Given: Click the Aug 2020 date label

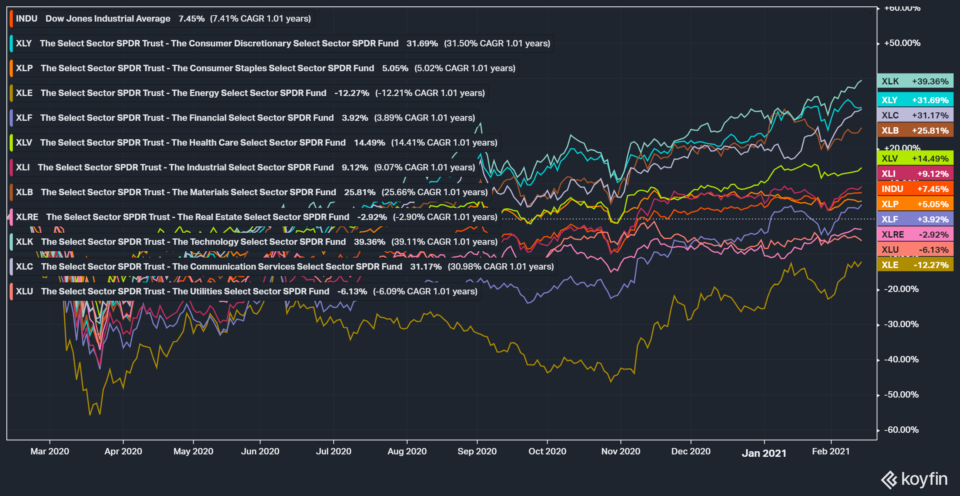Looking at the screenshot, I should point(407,451).
